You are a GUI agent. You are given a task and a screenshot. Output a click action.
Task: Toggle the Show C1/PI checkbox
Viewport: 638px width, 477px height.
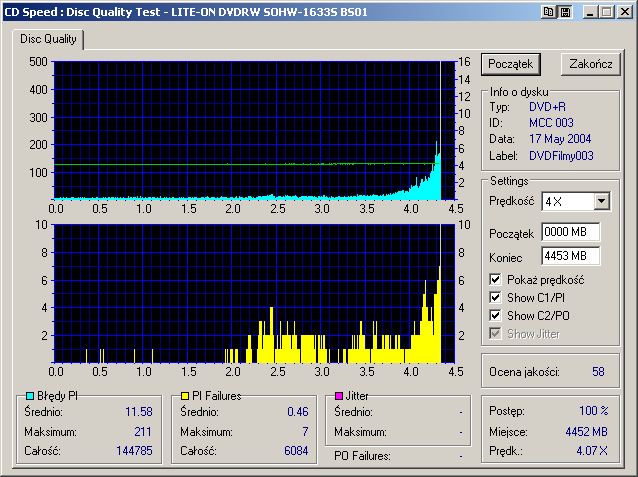495,298
